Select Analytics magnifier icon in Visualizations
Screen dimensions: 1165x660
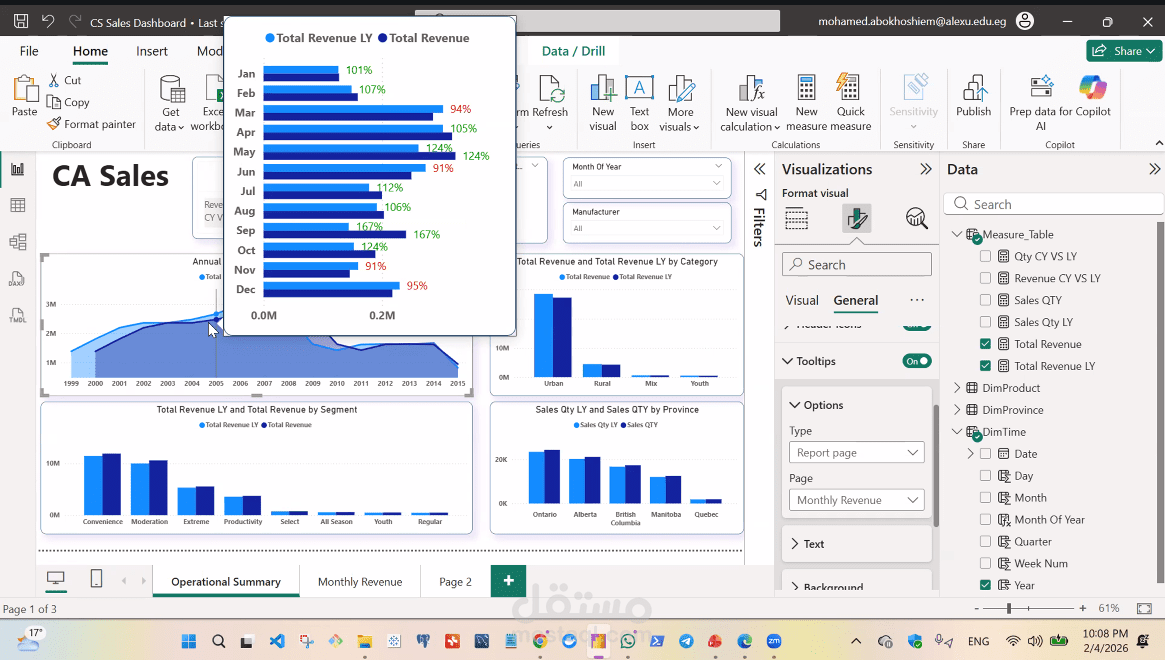(916, 219)
